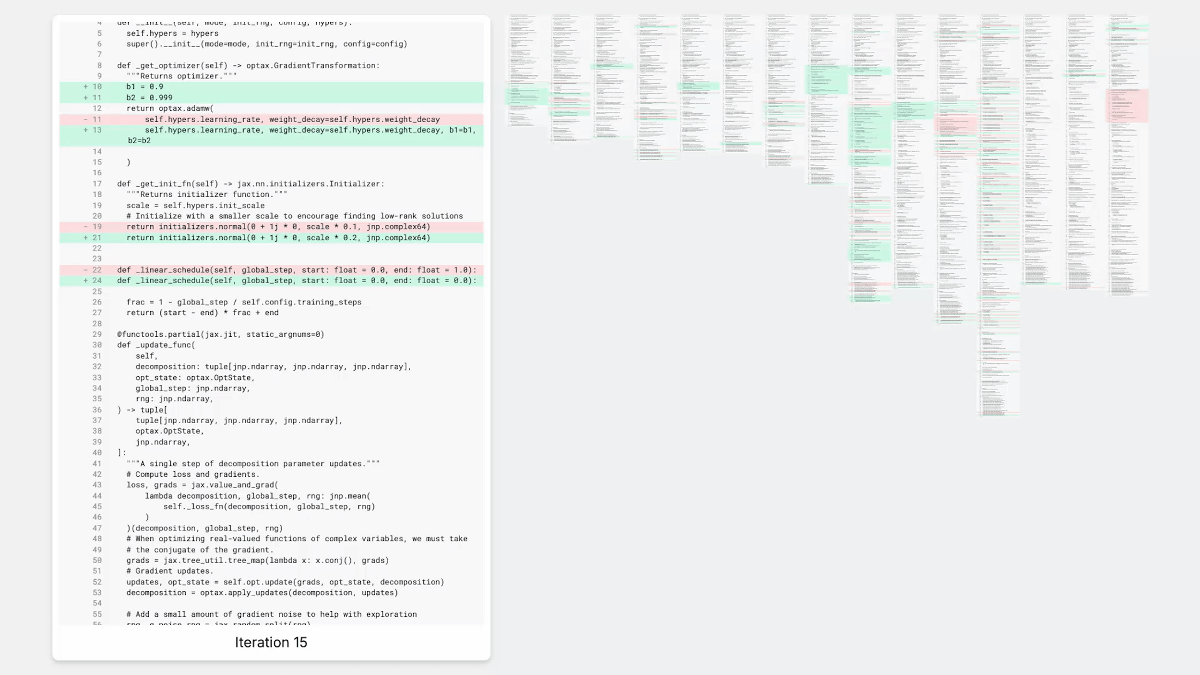Click the removed weight_decay line in red

[x=271, y=119]
